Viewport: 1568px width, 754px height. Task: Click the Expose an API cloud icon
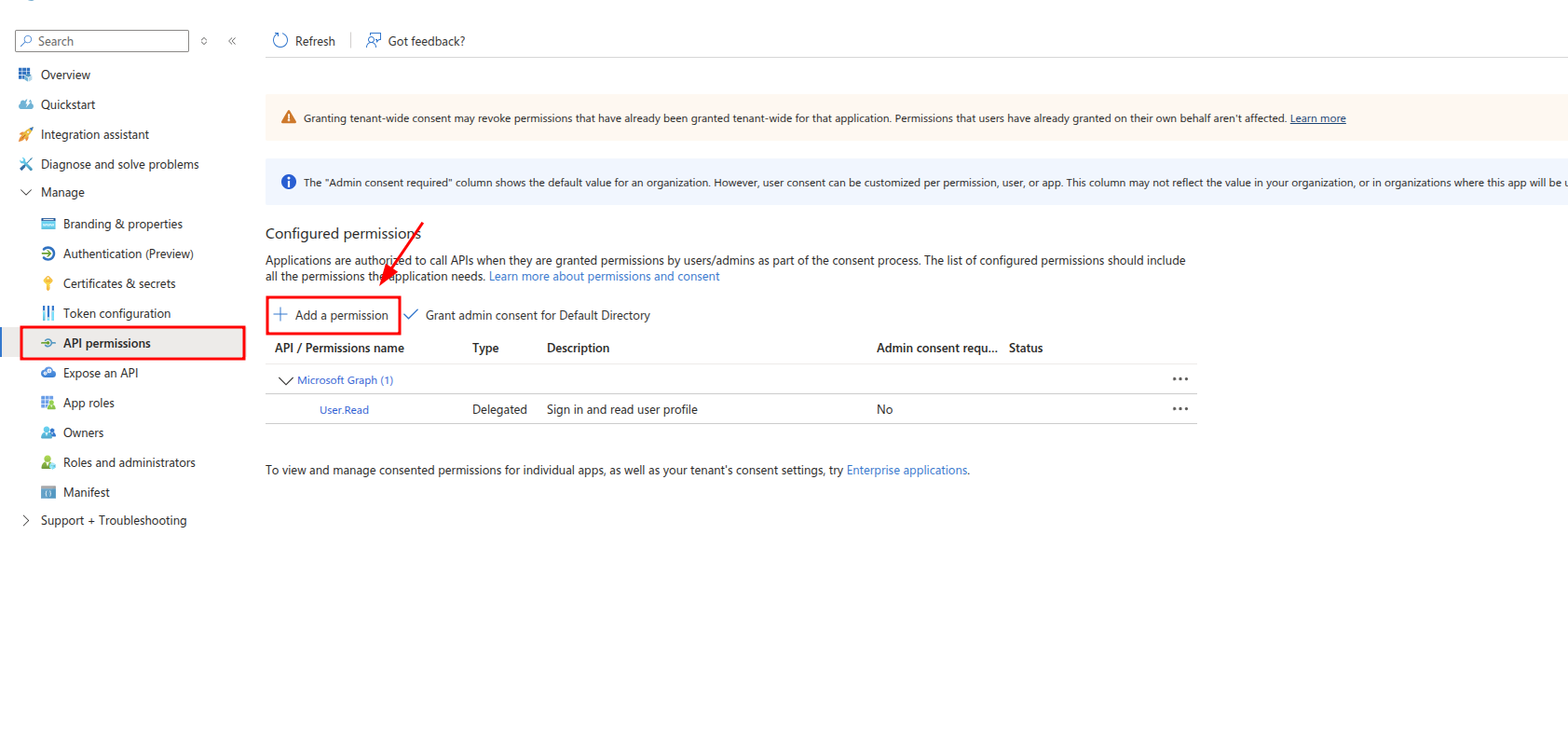[48, 373]
